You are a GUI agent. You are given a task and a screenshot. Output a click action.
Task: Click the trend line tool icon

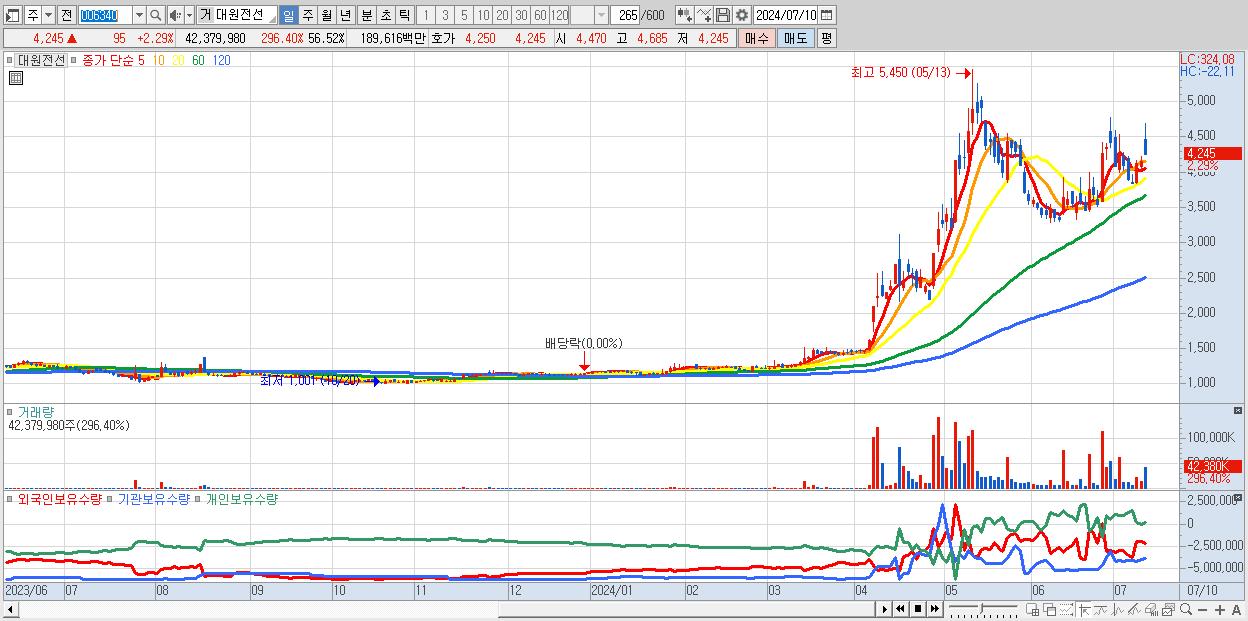(1101, 610)
